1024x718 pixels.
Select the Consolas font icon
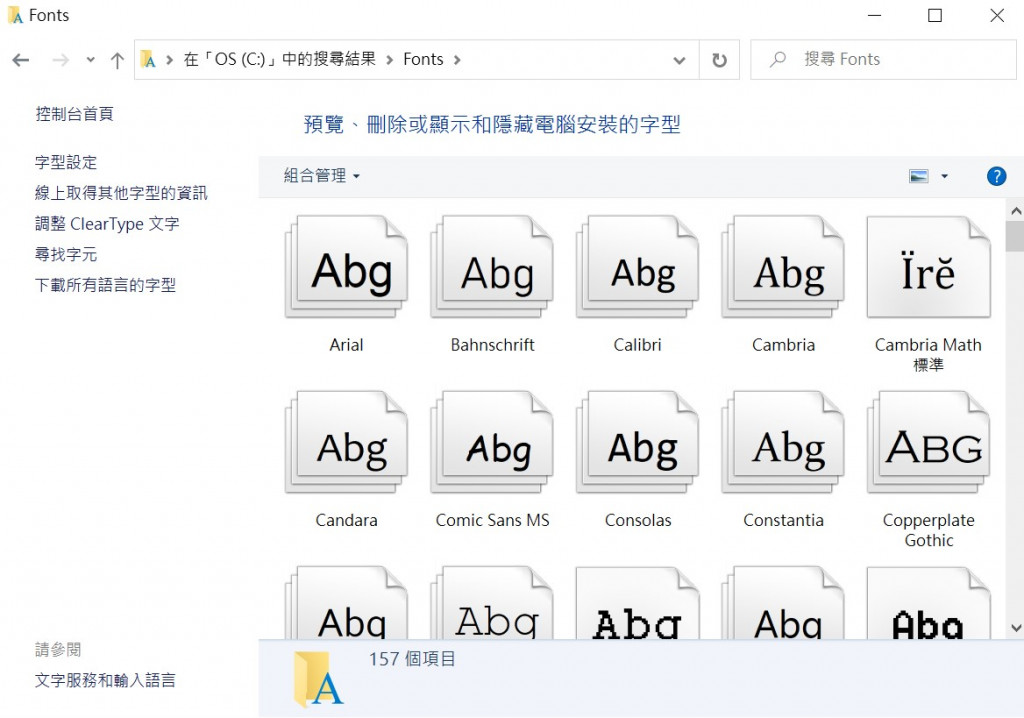637,442
